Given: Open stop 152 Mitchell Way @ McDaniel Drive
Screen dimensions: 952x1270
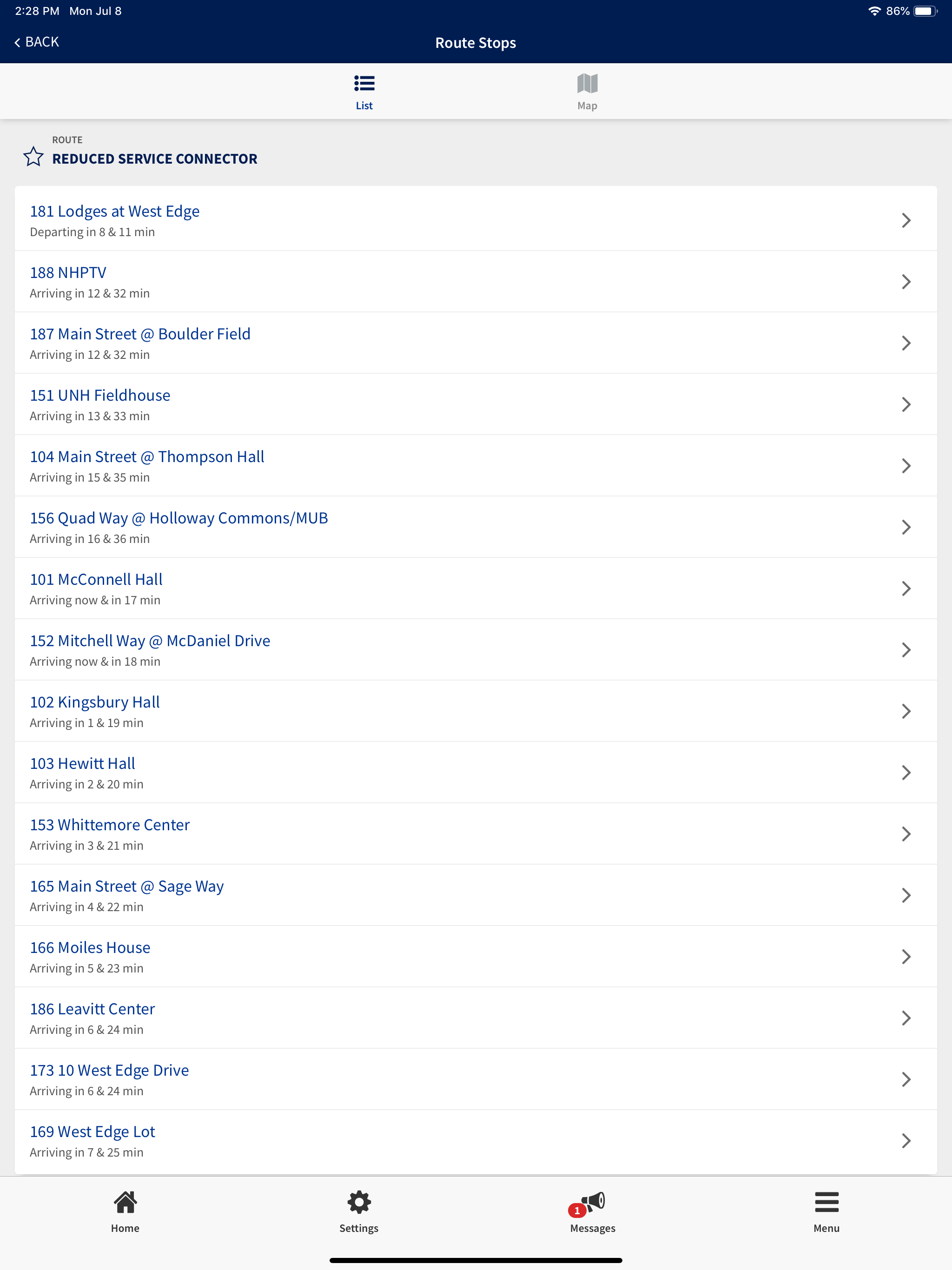Looking at the screenshot, I should (x=476, y=650).
